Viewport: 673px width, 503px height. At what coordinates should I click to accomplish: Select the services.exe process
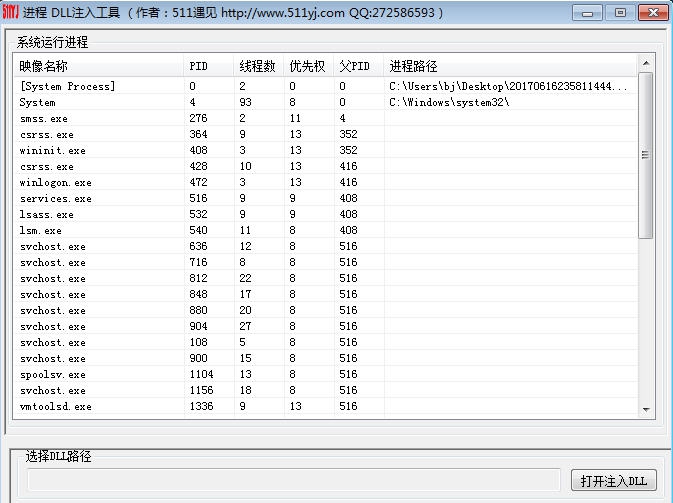(x=325, y=198)
